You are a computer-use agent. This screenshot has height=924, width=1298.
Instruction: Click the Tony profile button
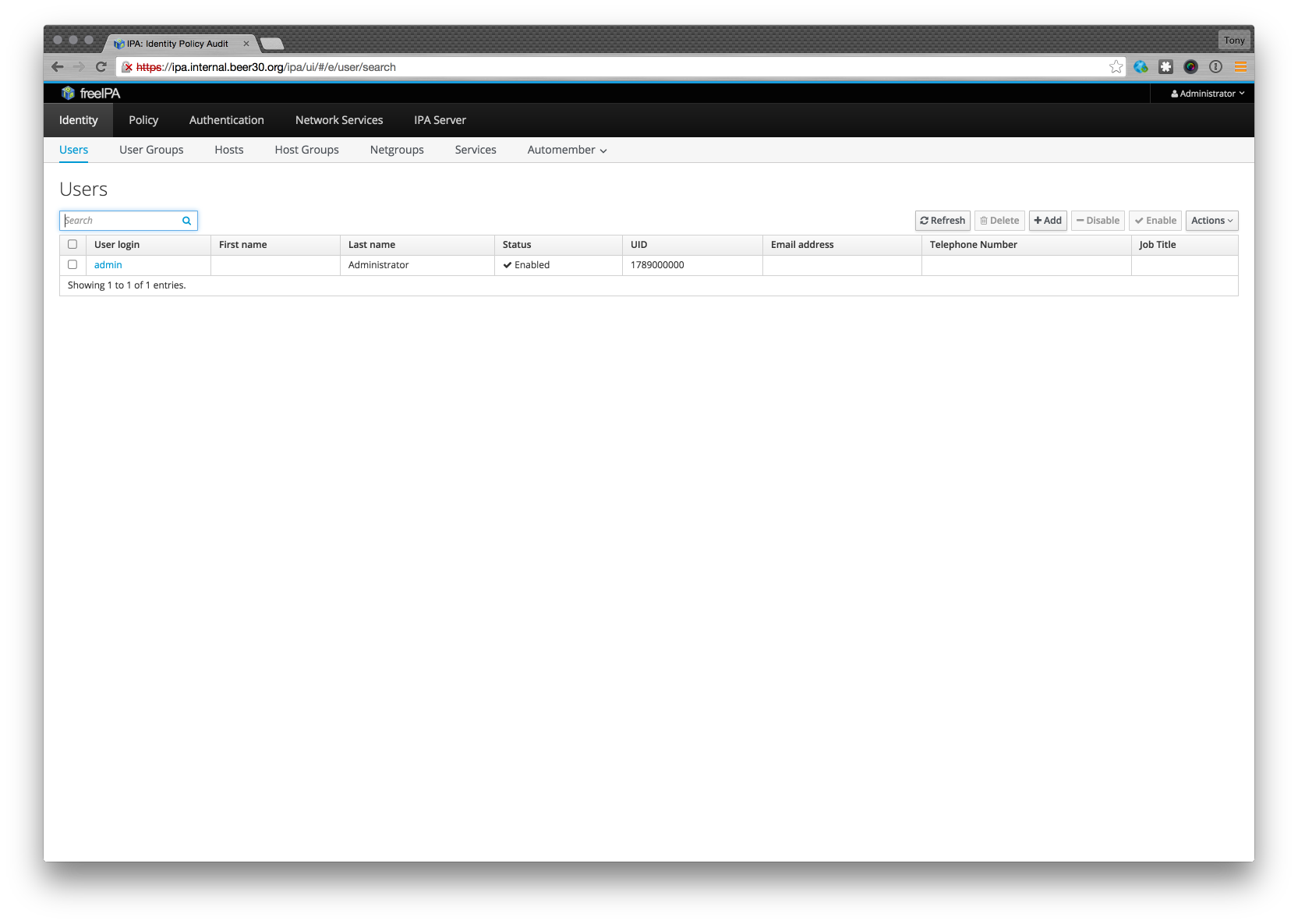1234,40
